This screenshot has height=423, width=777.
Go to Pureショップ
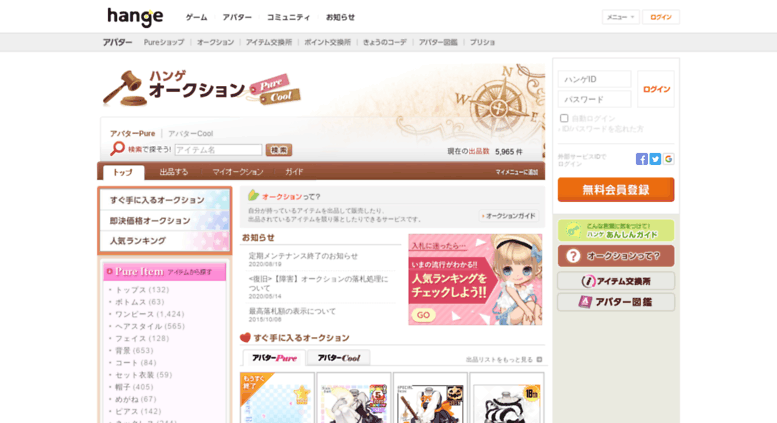click(x=164, y=43)
